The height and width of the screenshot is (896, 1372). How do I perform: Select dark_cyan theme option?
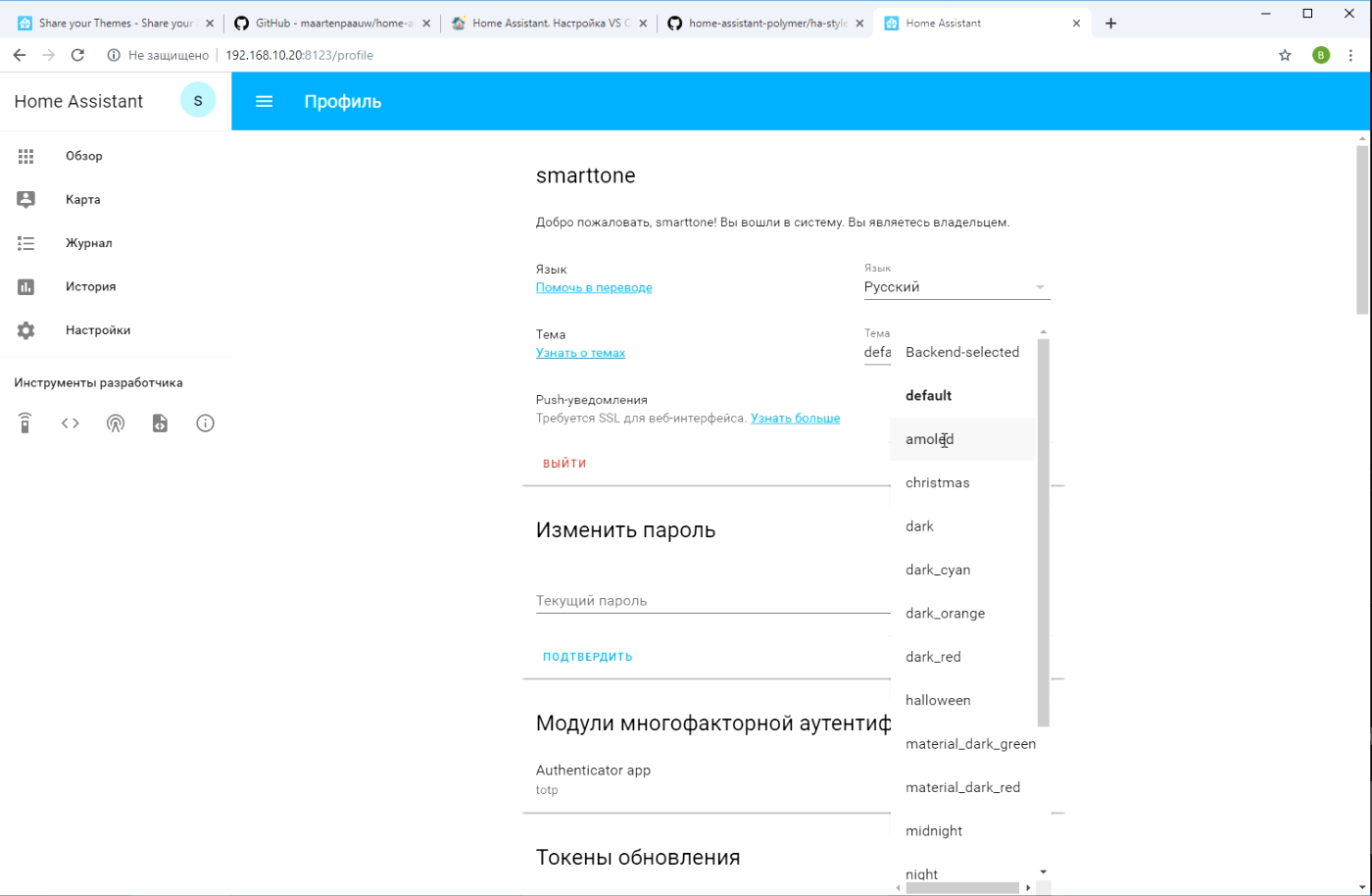[962, 570]
